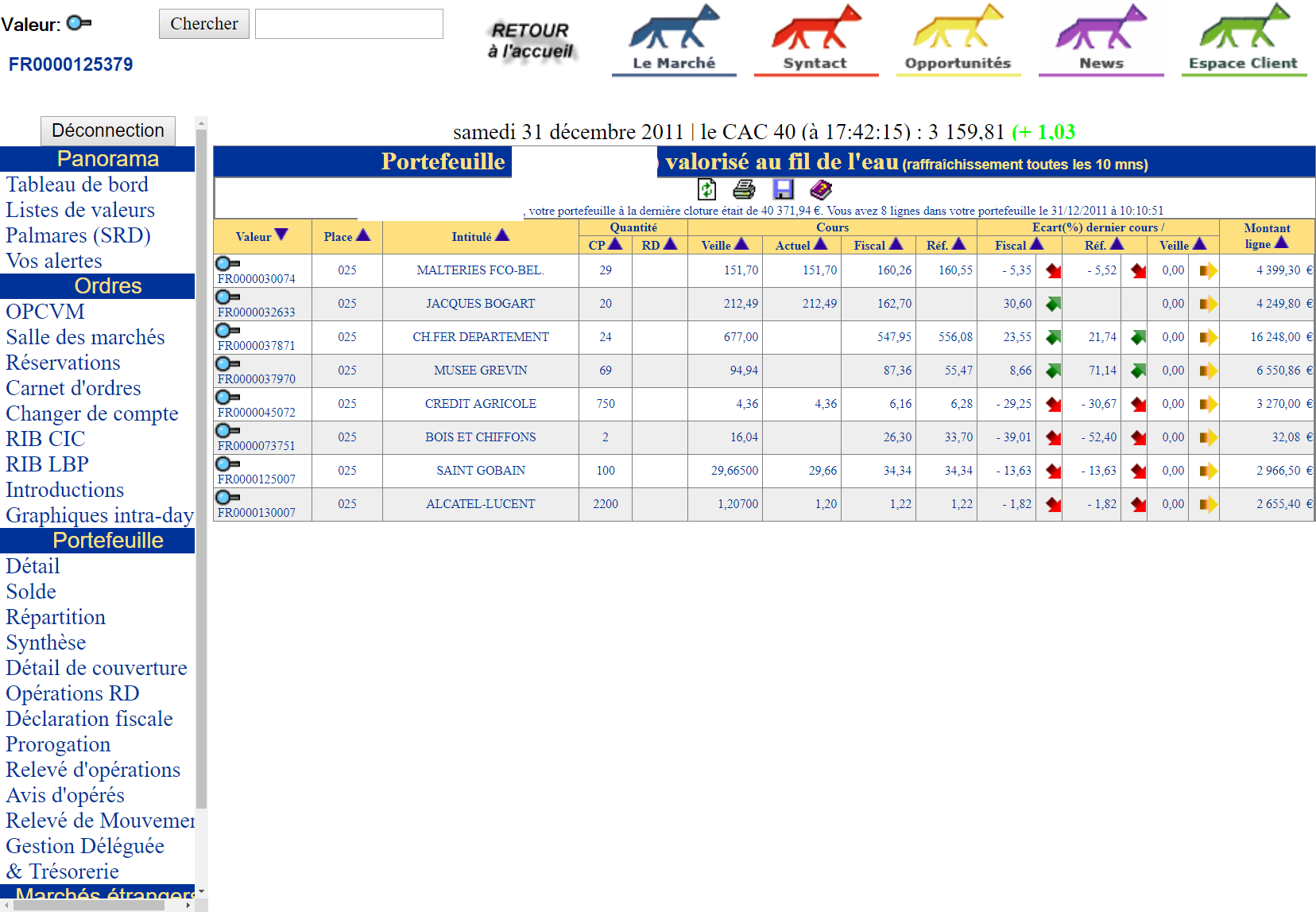Open Déclaration fiscale menu item
This screenshot has height=912, width=1316.
[x=89, y=719]
